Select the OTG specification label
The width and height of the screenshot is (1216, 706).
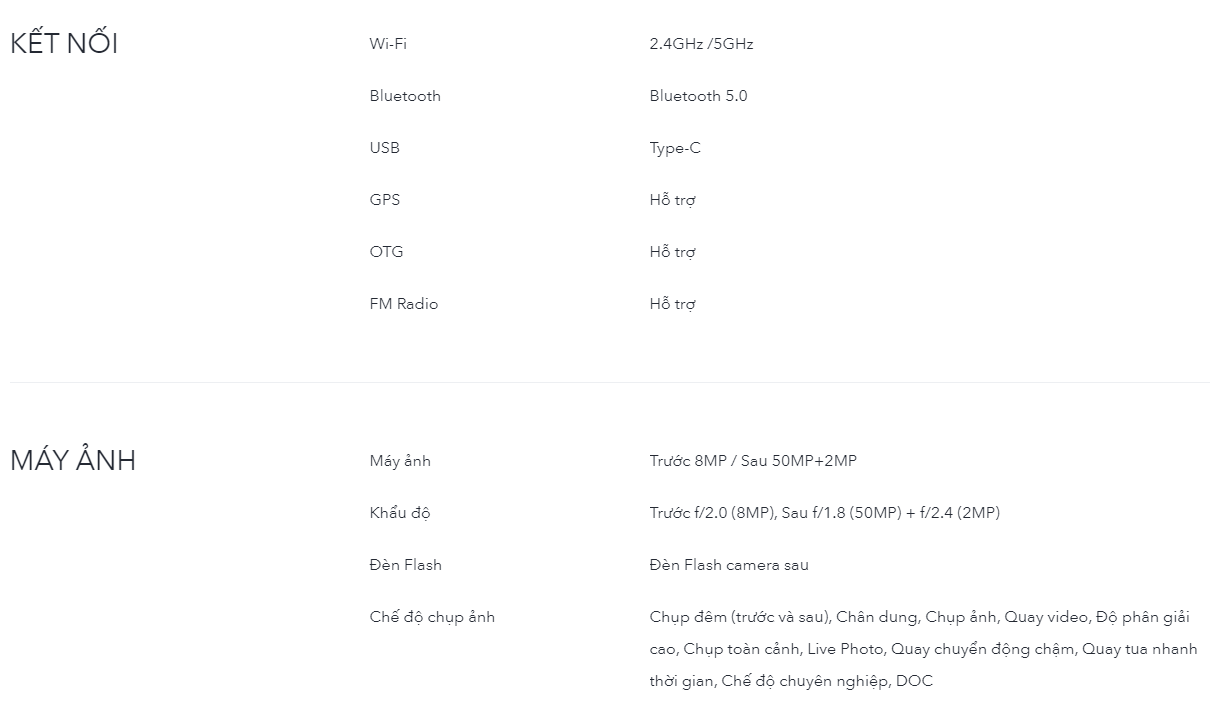[386, 252]
